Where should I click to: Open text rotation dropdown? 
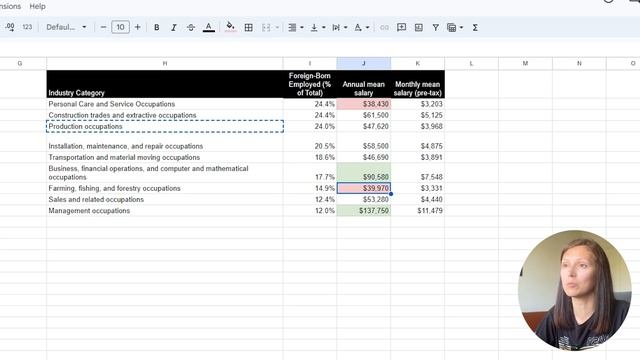coord(361,27)
